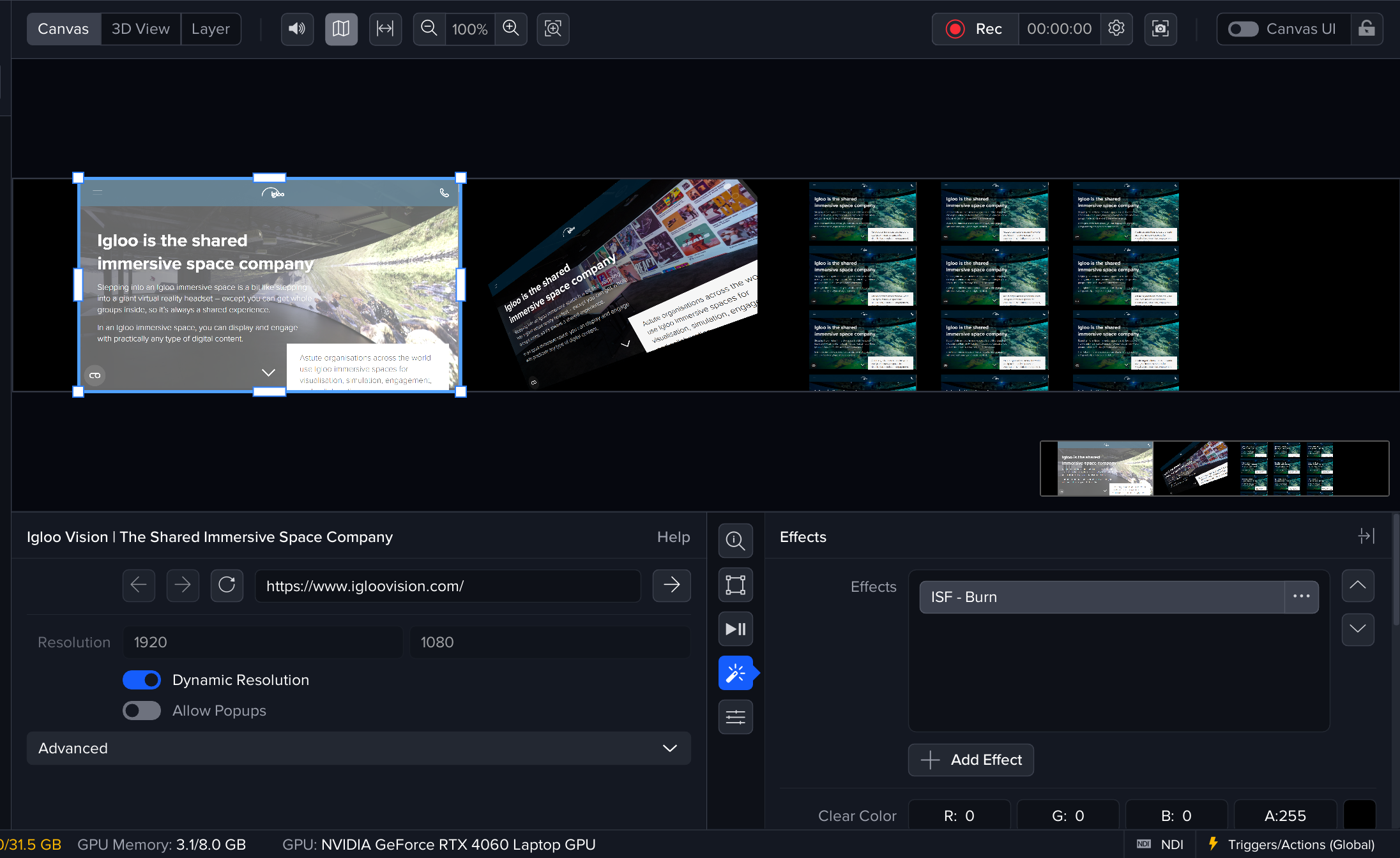This screenshot has height=858, width=1400.
Task: Go back in the web browser
Action: click(x=139, y=585)
